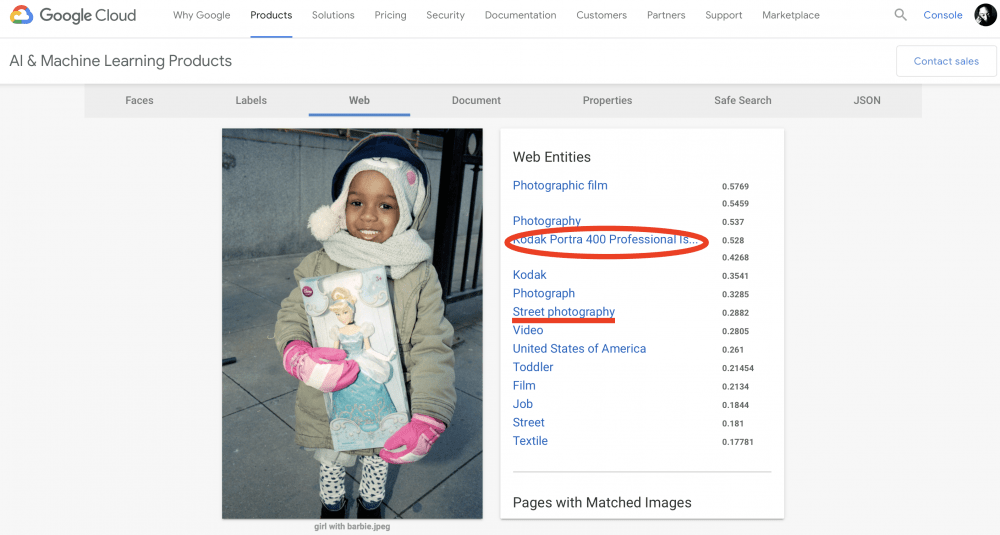This screenshot has width=1000, height=535.
Task: Select Products in the top navigation
Action: (271, 15)
